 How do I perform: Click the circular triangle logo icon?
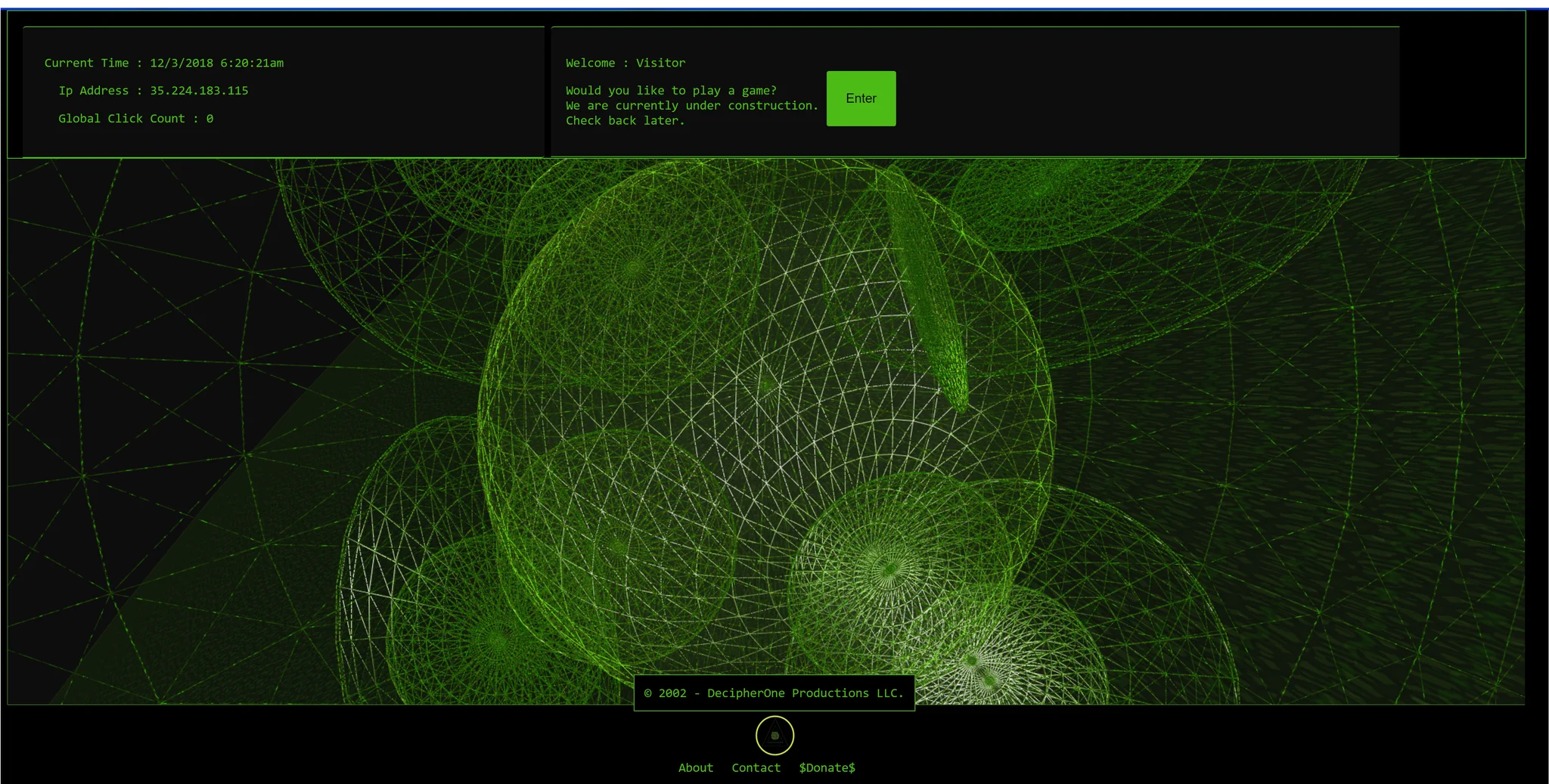click(x=774, y=735)
